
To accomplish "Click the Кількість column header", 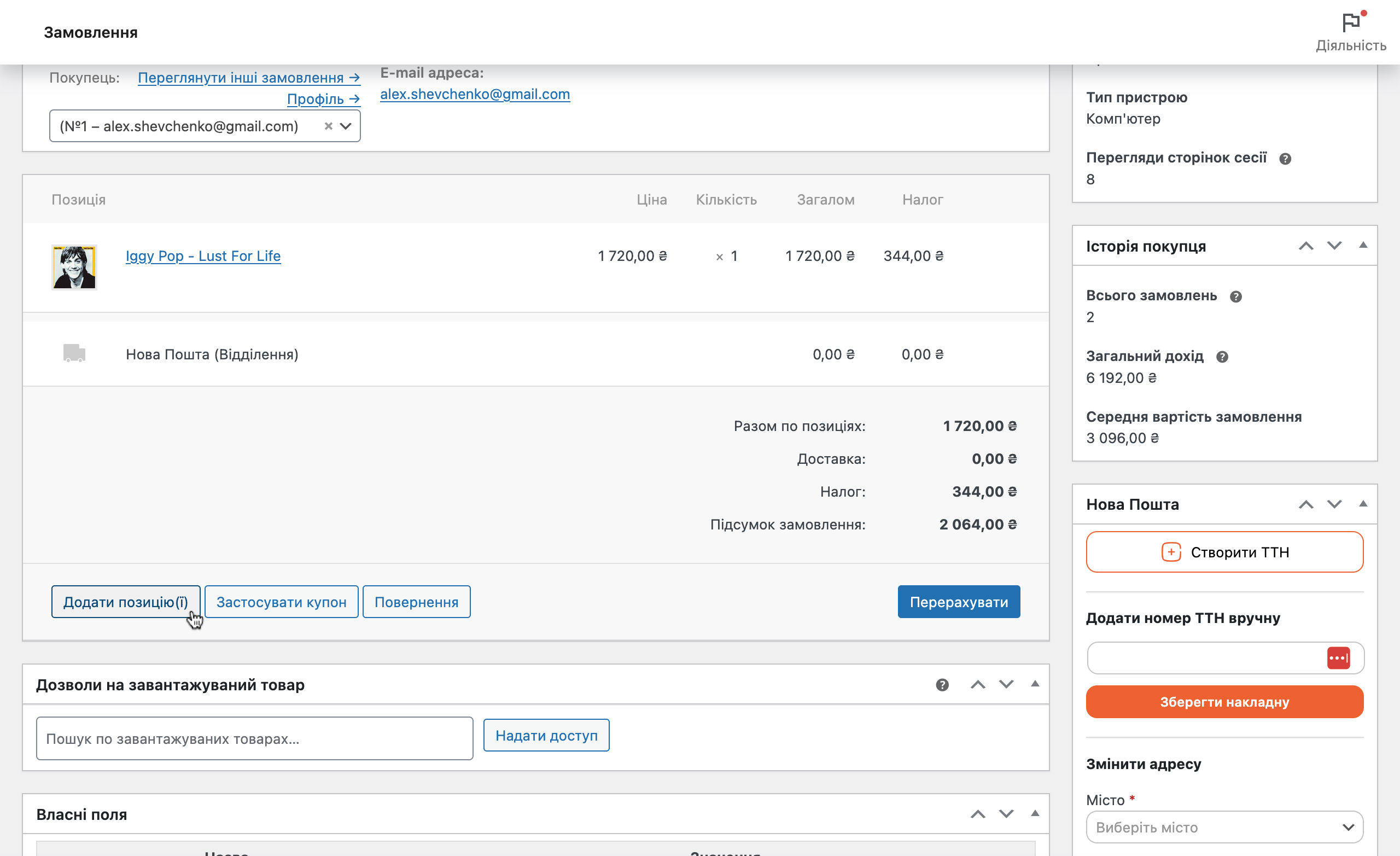I will pos(726,200).
